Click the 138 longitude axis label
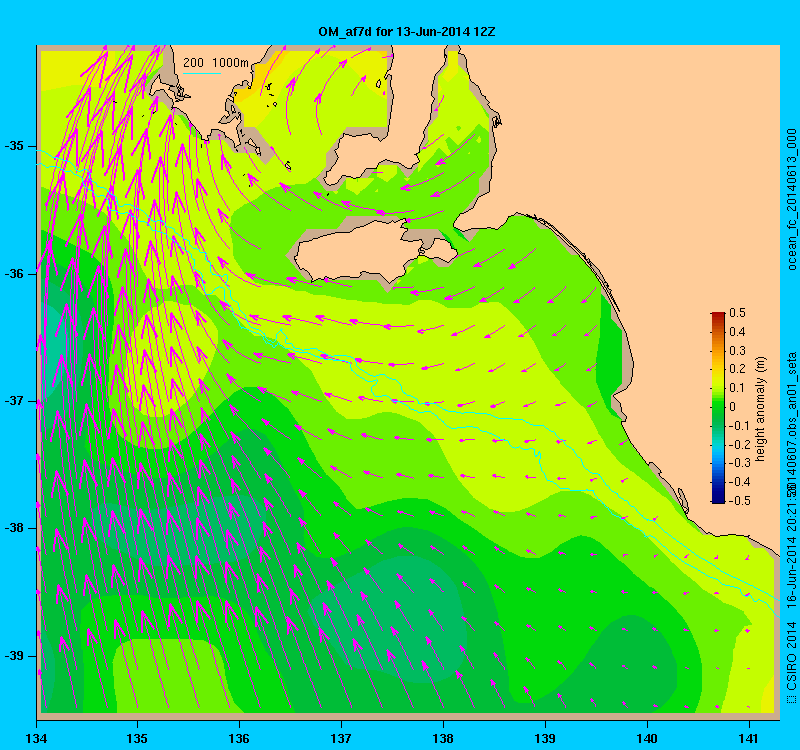This screenshot has width=800, height=750. (443, 739)
